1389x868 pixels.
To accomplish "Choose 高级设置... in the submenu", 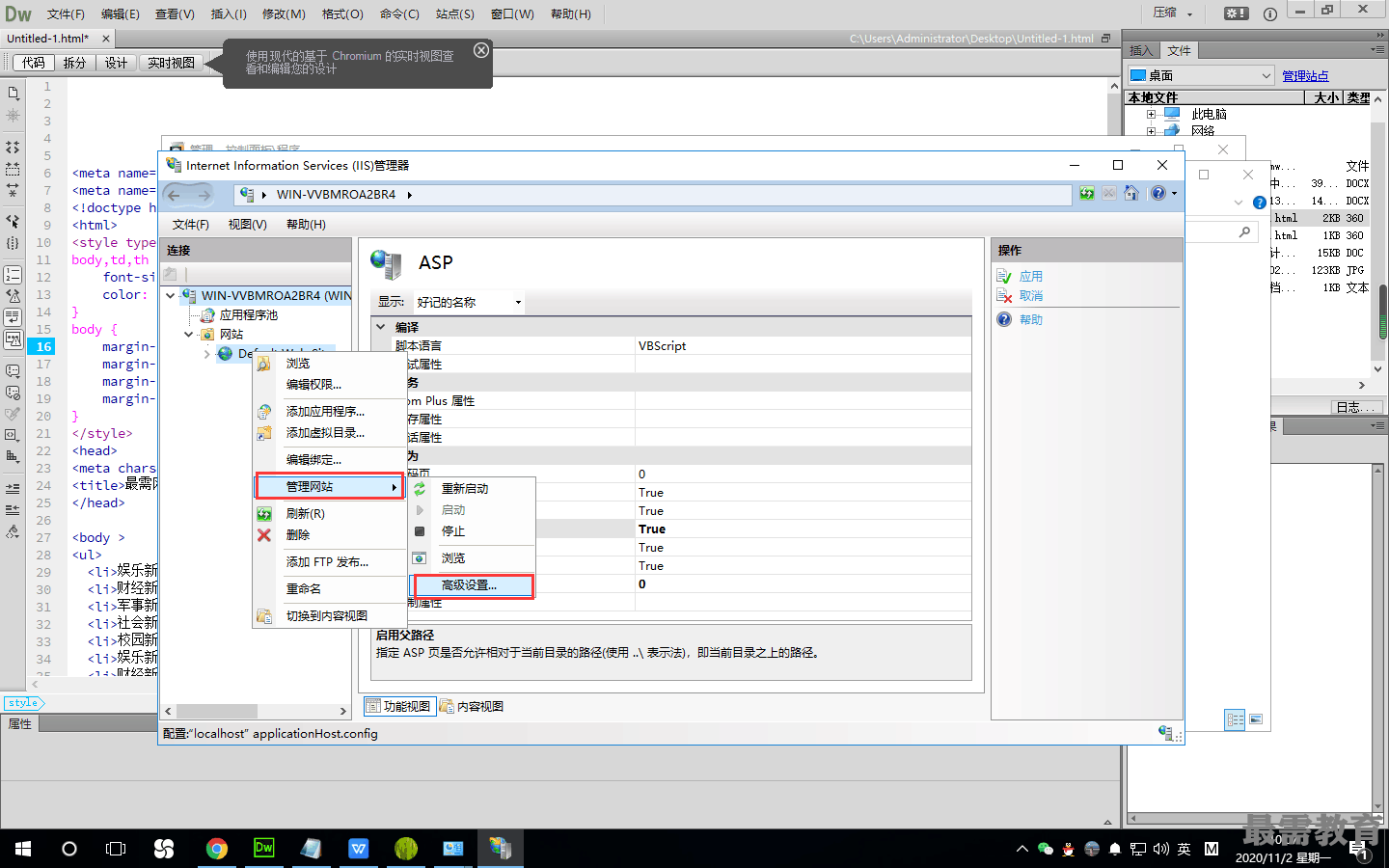I will coord(474,585).
